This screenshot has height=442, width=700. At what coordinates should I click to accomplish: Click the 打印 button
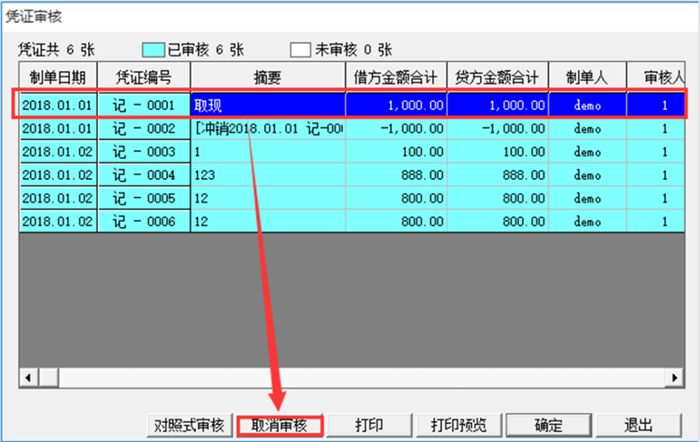point(369,425)
